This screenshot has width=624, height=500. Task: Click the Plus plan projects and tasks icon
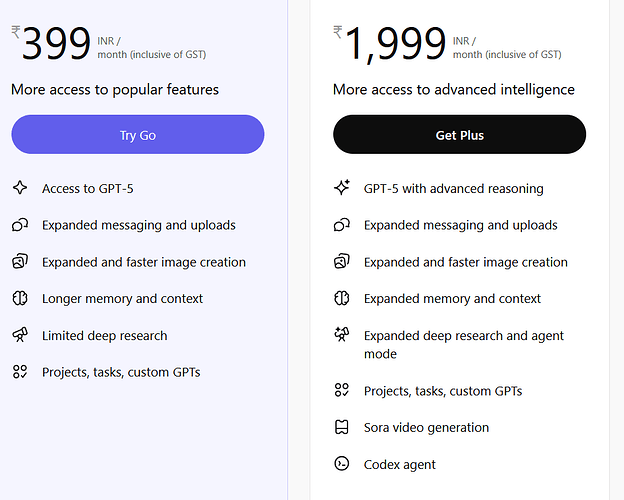[342, 390]
